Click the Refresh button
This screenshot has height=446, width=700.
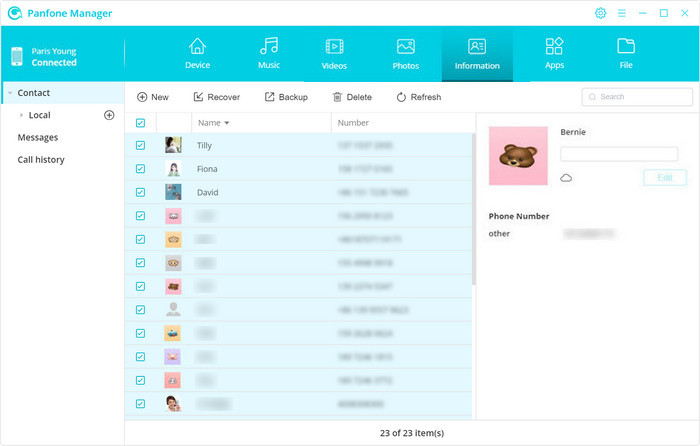pyautogui.click(x=419, y=97)
